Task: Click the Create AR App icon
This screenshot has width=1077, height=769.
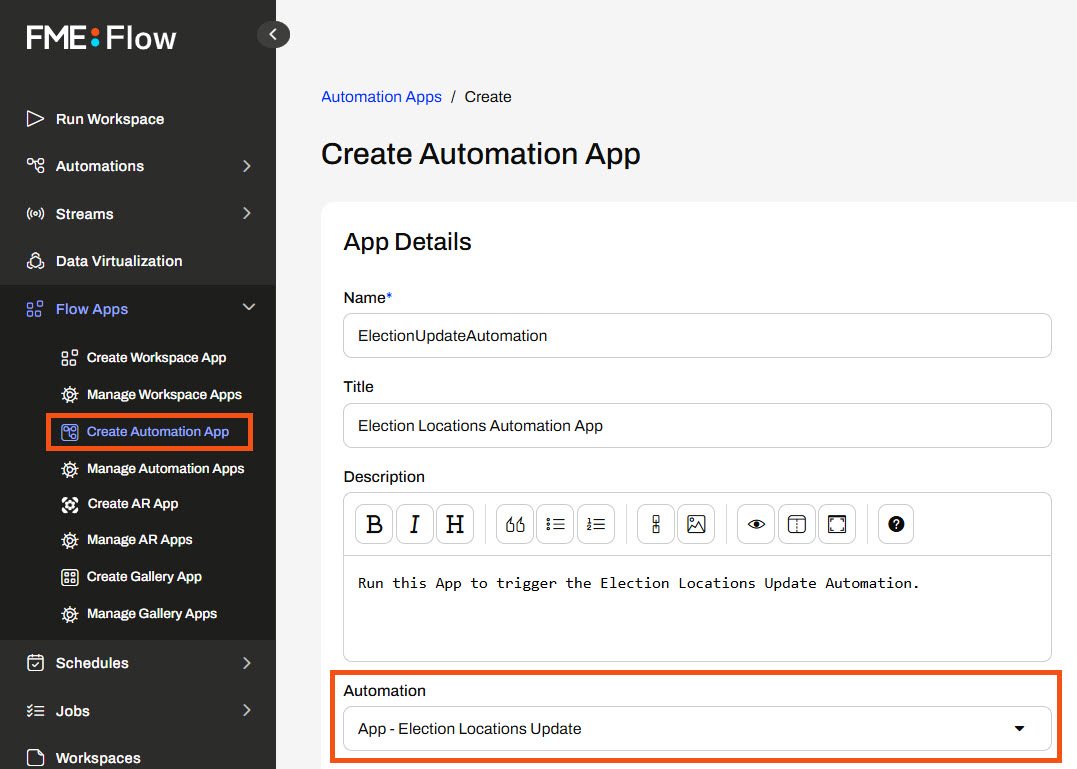Action: pyautogui.click(x=69, y=505)
